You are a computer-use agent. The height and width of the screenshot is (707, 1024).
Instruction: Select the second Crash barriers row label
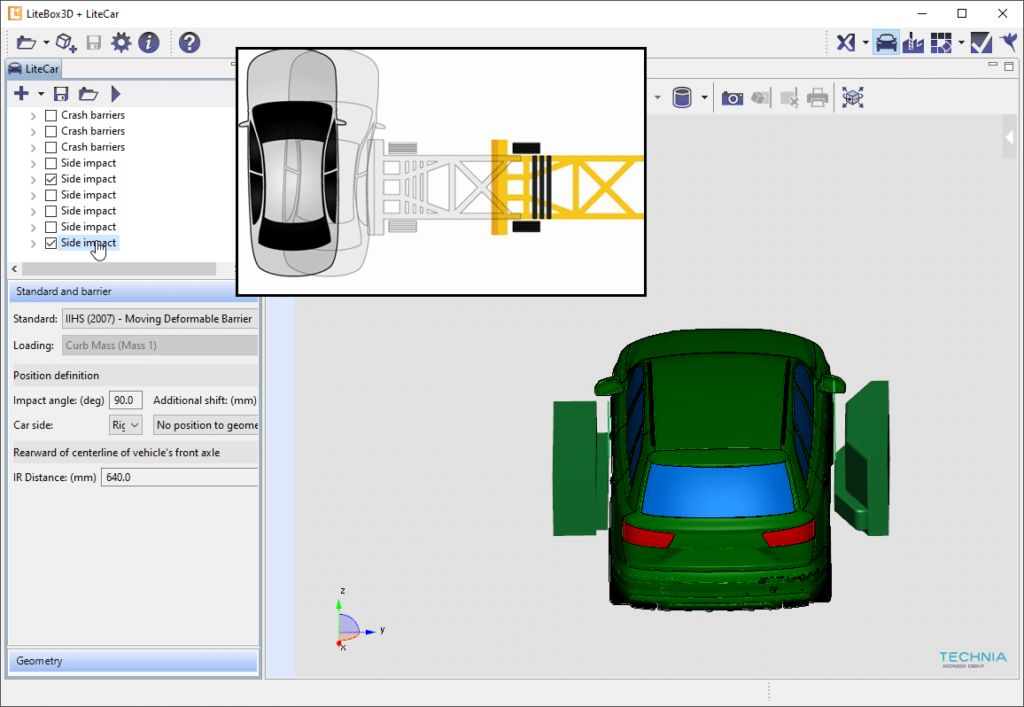93,131
